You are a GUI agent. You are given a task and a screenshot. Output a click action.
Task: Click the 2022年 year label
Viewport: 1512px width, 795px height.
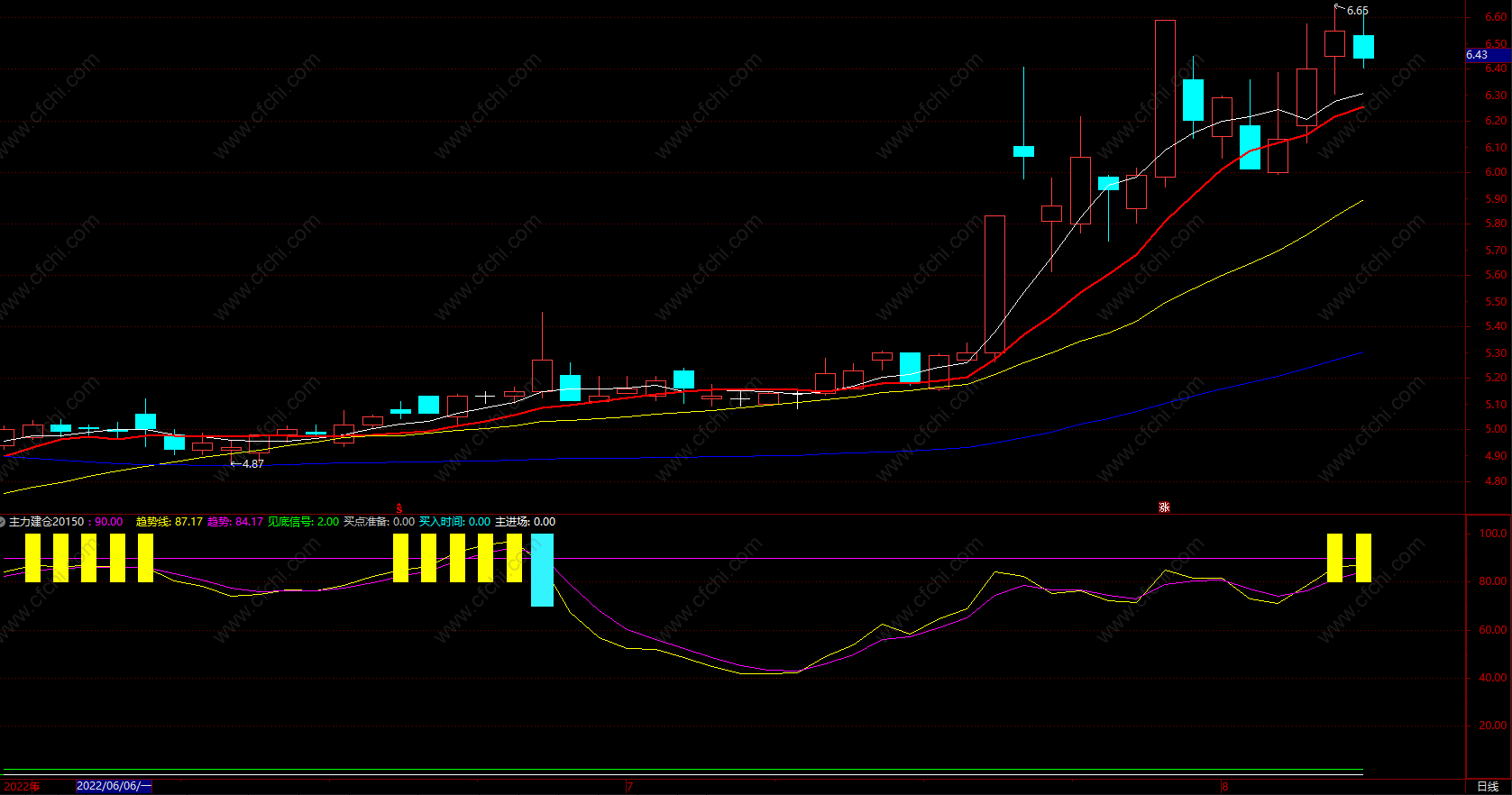[x=22, y=787]
